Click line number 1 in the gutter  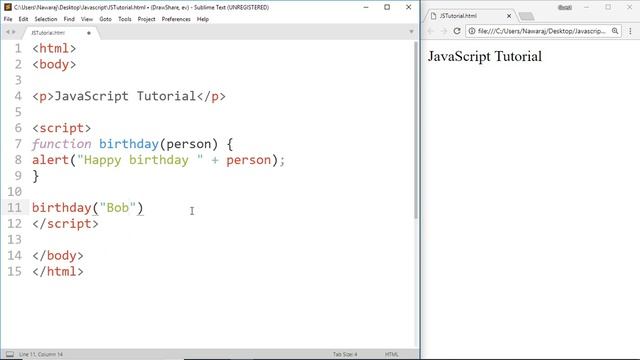(x=18, y=49)
